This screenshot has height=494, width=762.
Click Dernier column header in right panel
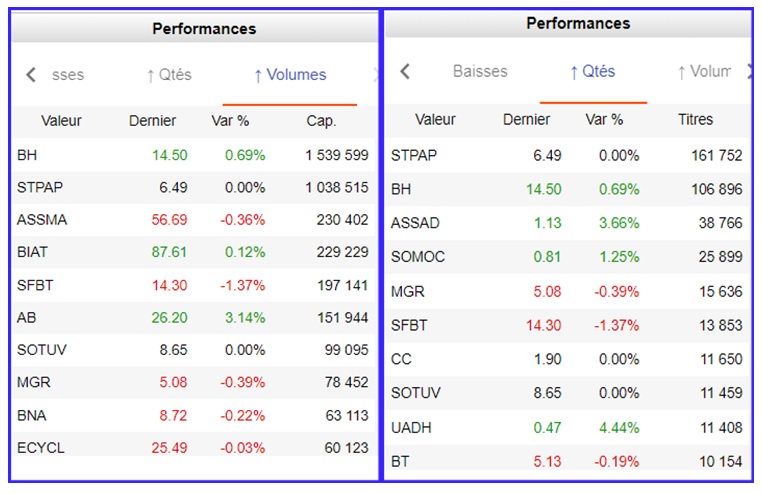[x=526, y=120]
